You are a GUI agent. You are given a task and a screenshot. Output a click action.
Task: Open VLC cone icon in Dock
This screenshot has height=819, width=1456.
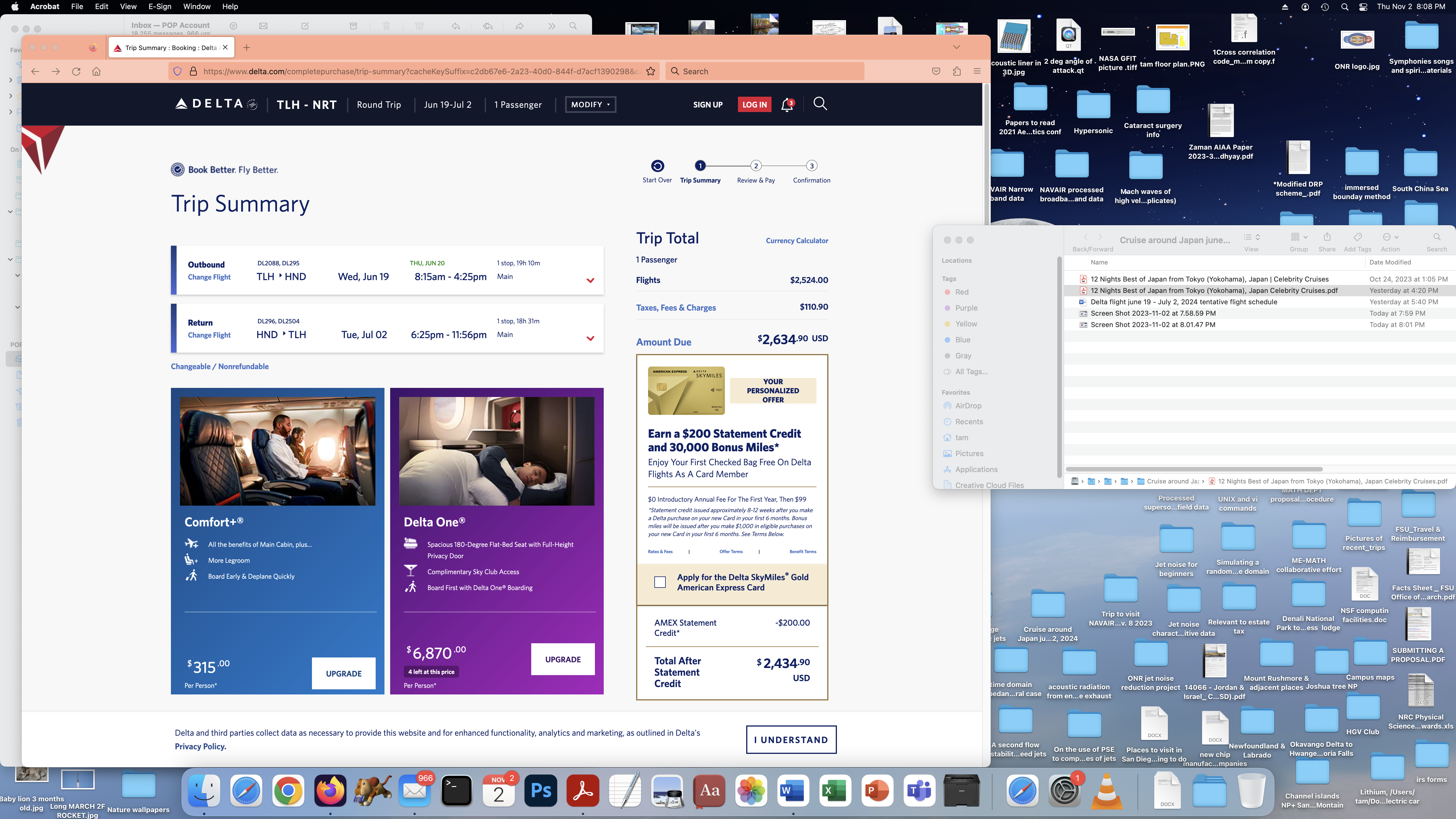1107,790
